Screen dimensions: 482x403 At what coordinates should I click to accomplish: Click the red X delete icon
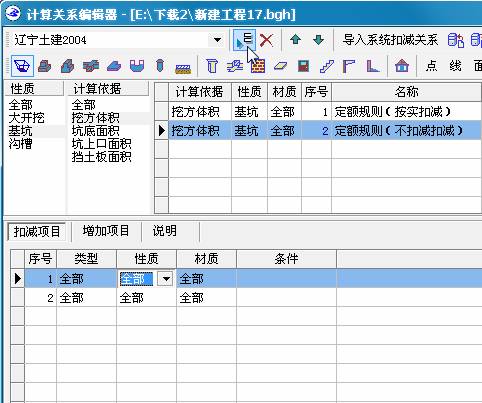266,40
